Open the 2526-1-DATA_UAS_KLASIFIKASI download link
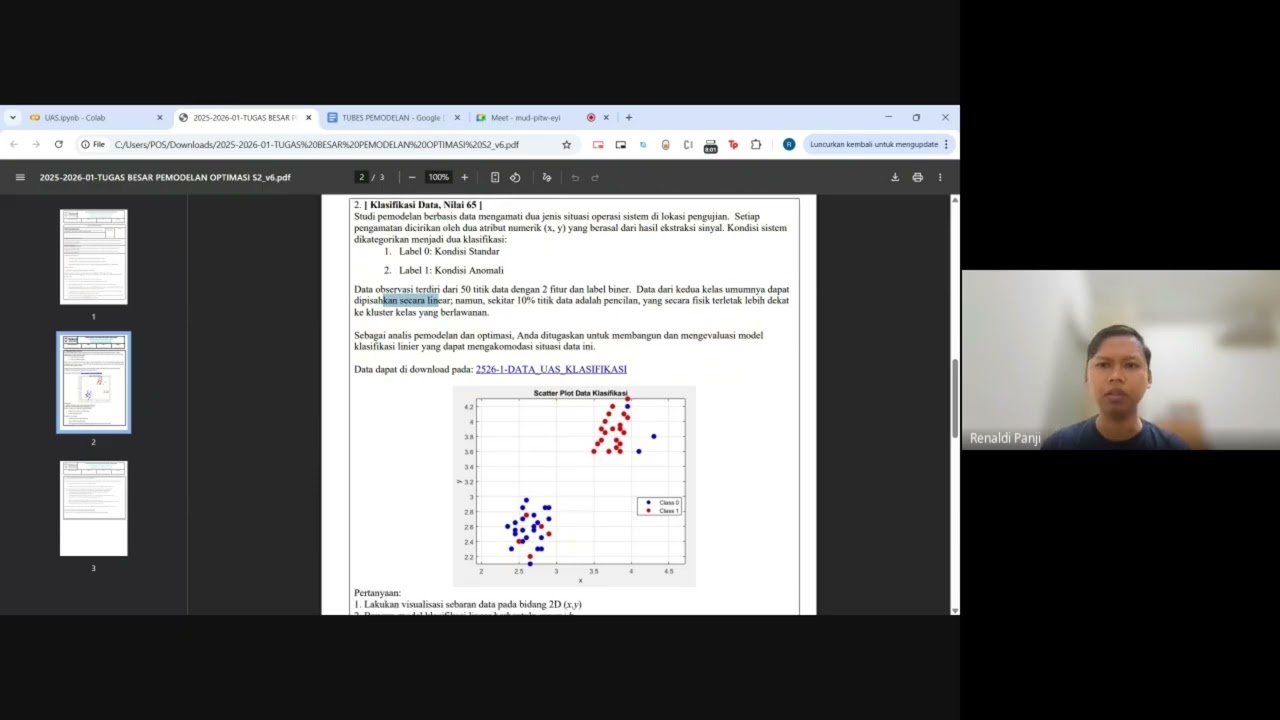 [551, 369]
